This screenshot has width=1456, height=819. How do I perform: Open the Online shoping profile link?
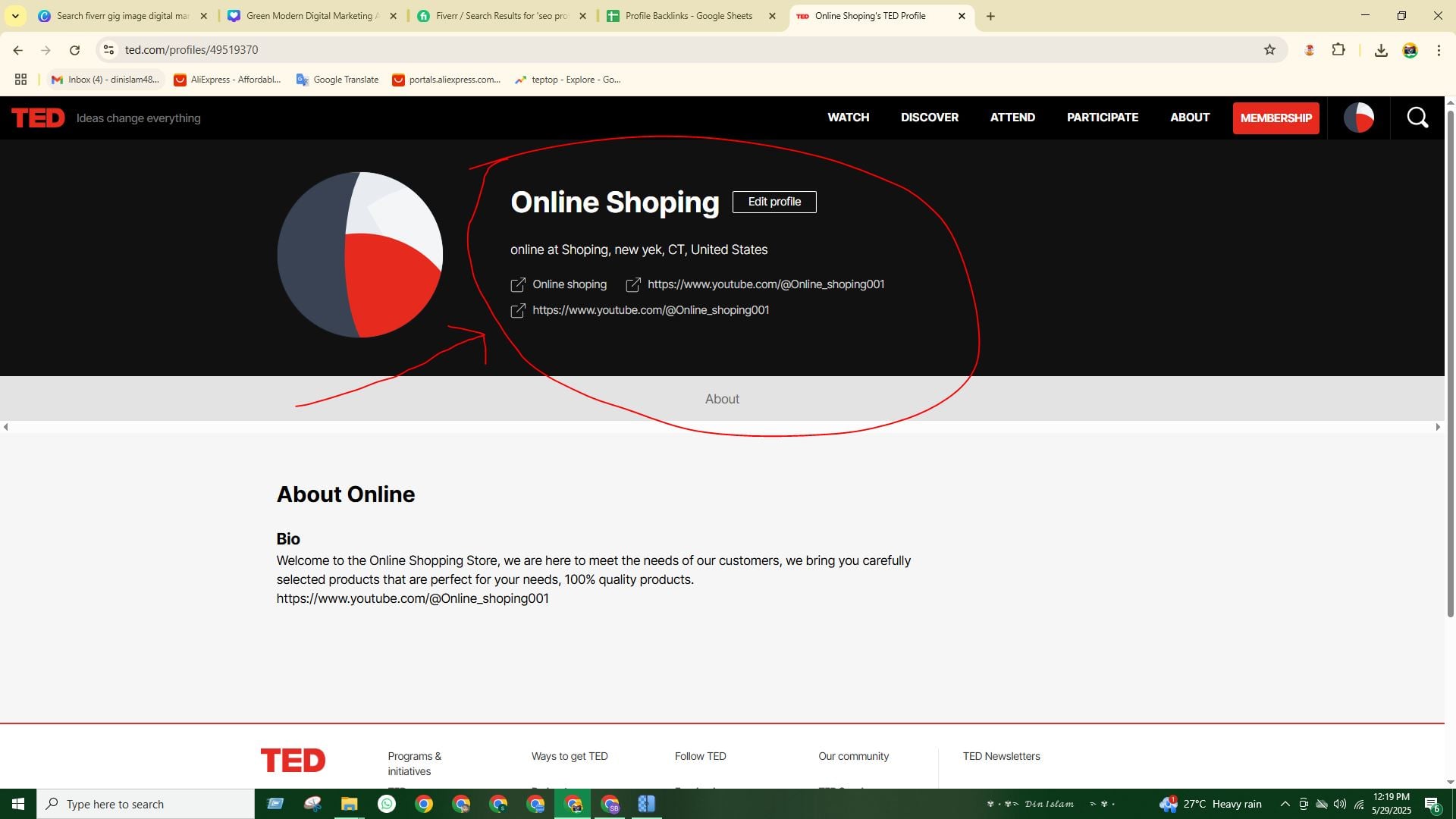tap(570, 284)
